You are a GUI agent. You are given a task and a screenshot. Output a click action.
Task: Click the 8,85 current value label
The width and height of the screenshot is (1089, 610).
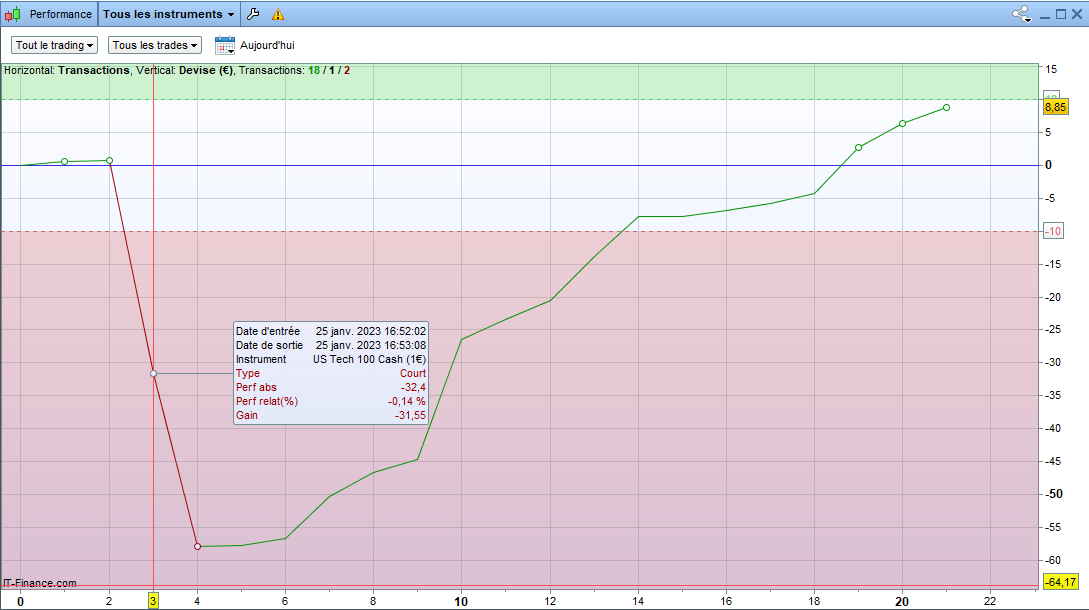[x=1056, y=107]
